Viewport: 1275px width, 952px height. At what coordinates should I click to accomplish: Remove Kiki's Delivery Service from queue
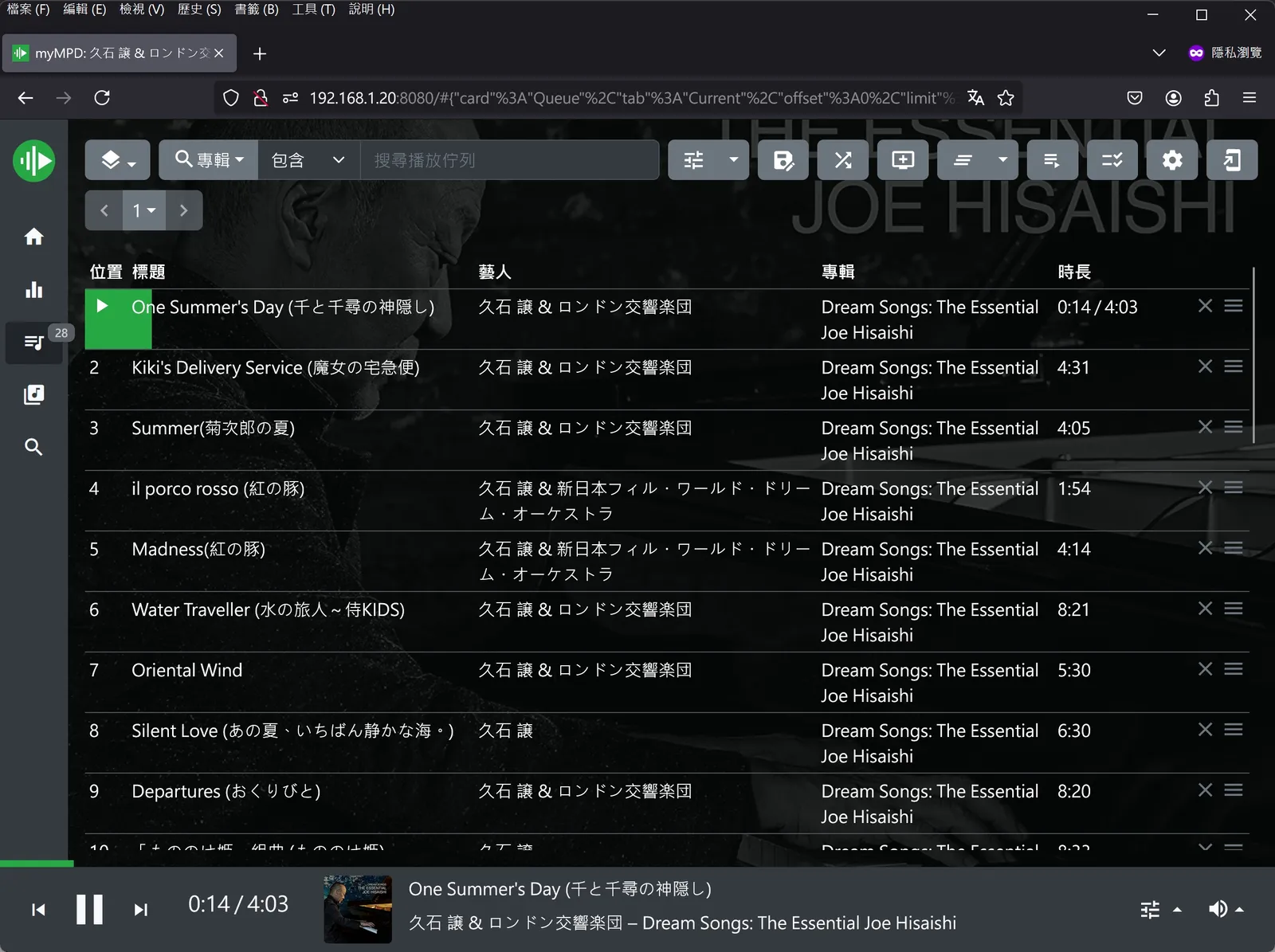1205,366
